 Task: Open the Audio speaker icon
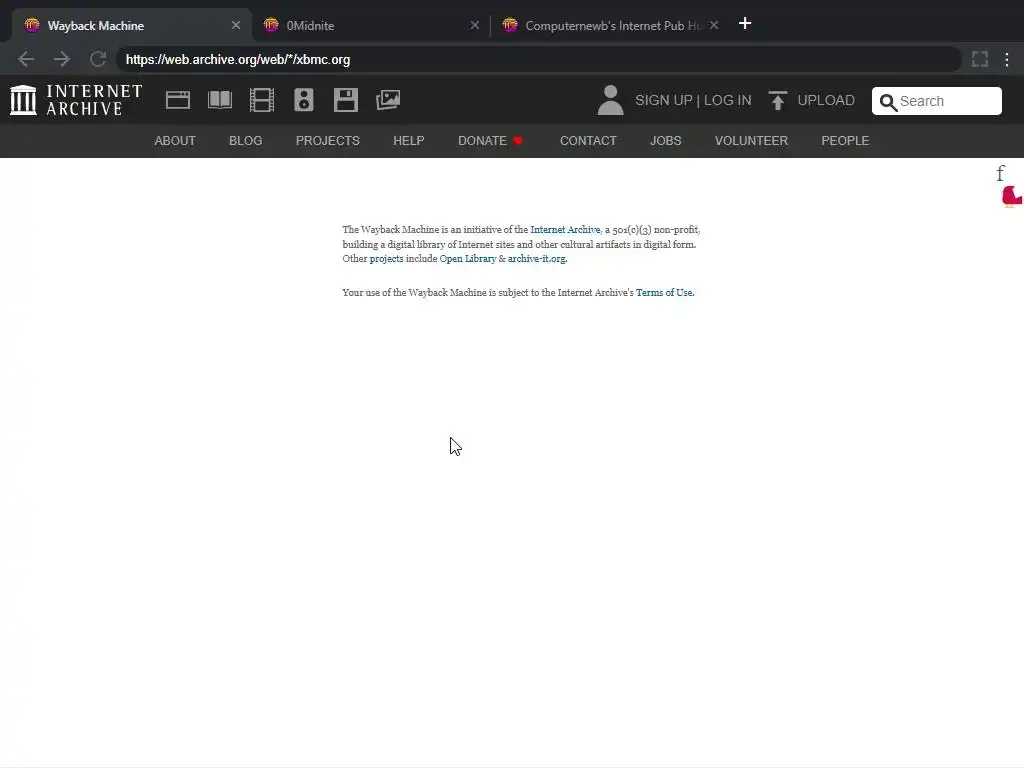coord(304,100)
